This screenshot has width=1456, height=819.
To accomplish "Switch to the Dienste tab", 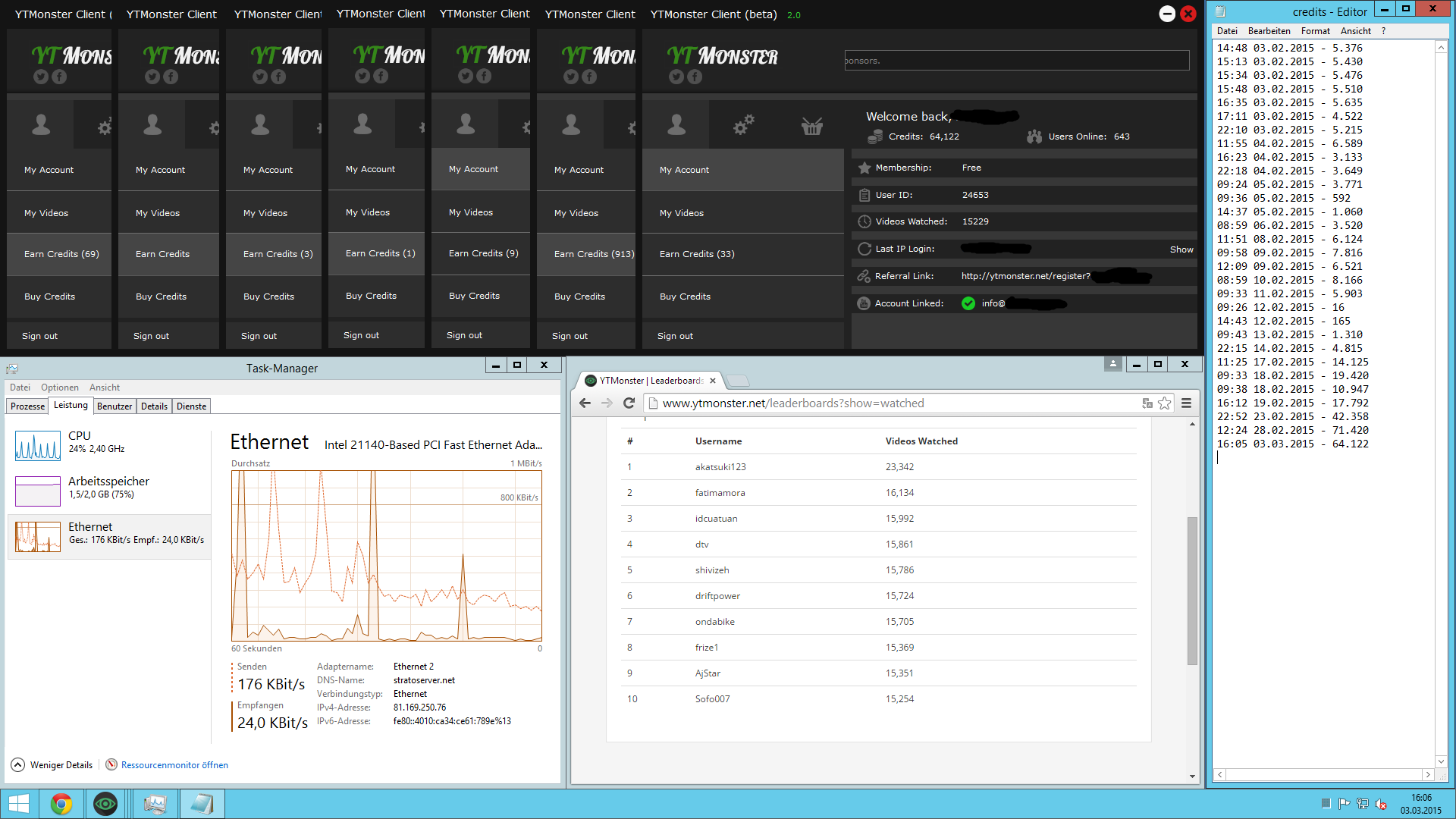I will (191, 406).
